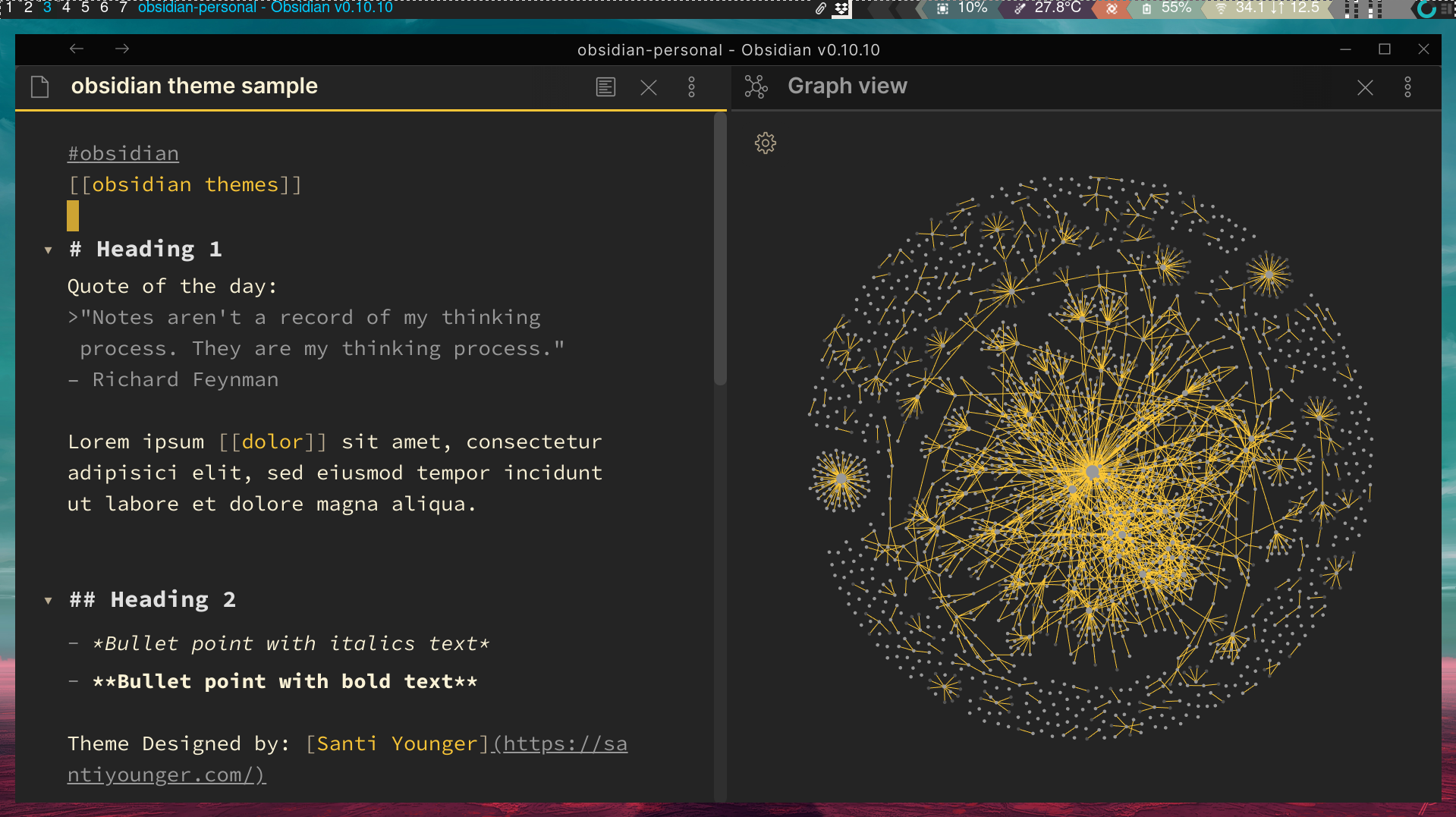Switch to workspace 1 in the top bar
1456x817 pixels.
click(x=9, y=8)
